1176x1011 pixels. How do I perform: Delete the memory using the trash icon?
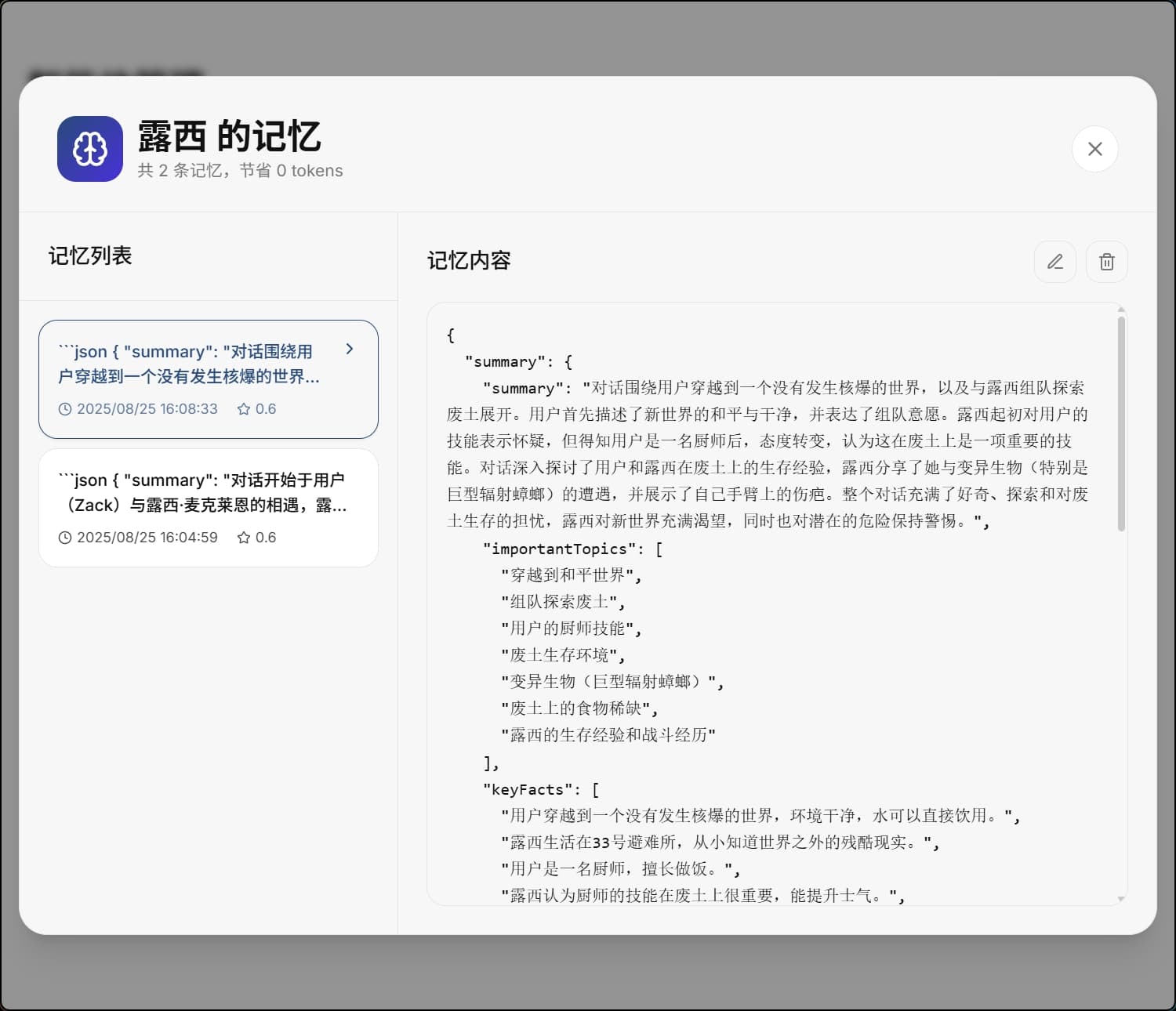pyautogui.click(x=1106, y=262)
